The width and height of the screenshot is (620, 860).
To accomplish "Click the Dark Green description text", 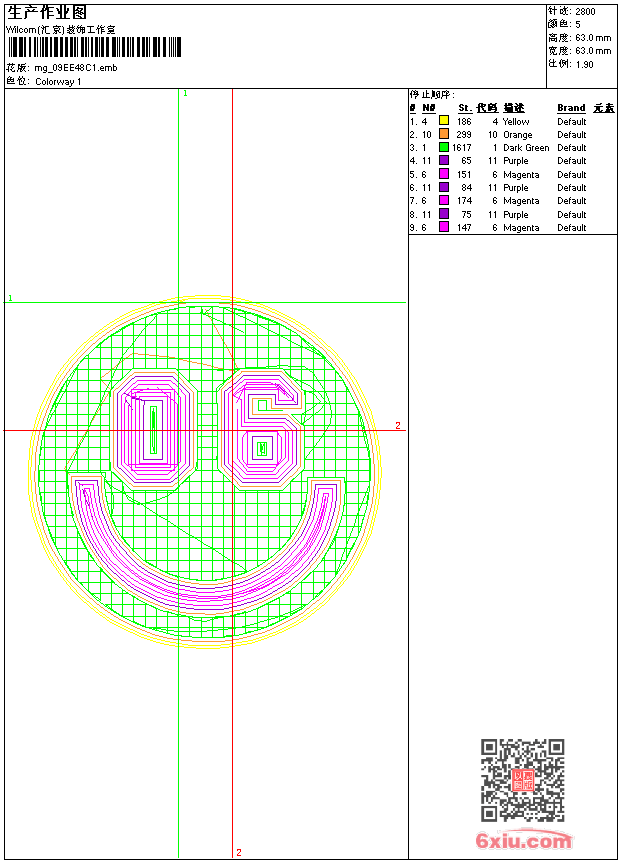I will [x=526, y=148].
